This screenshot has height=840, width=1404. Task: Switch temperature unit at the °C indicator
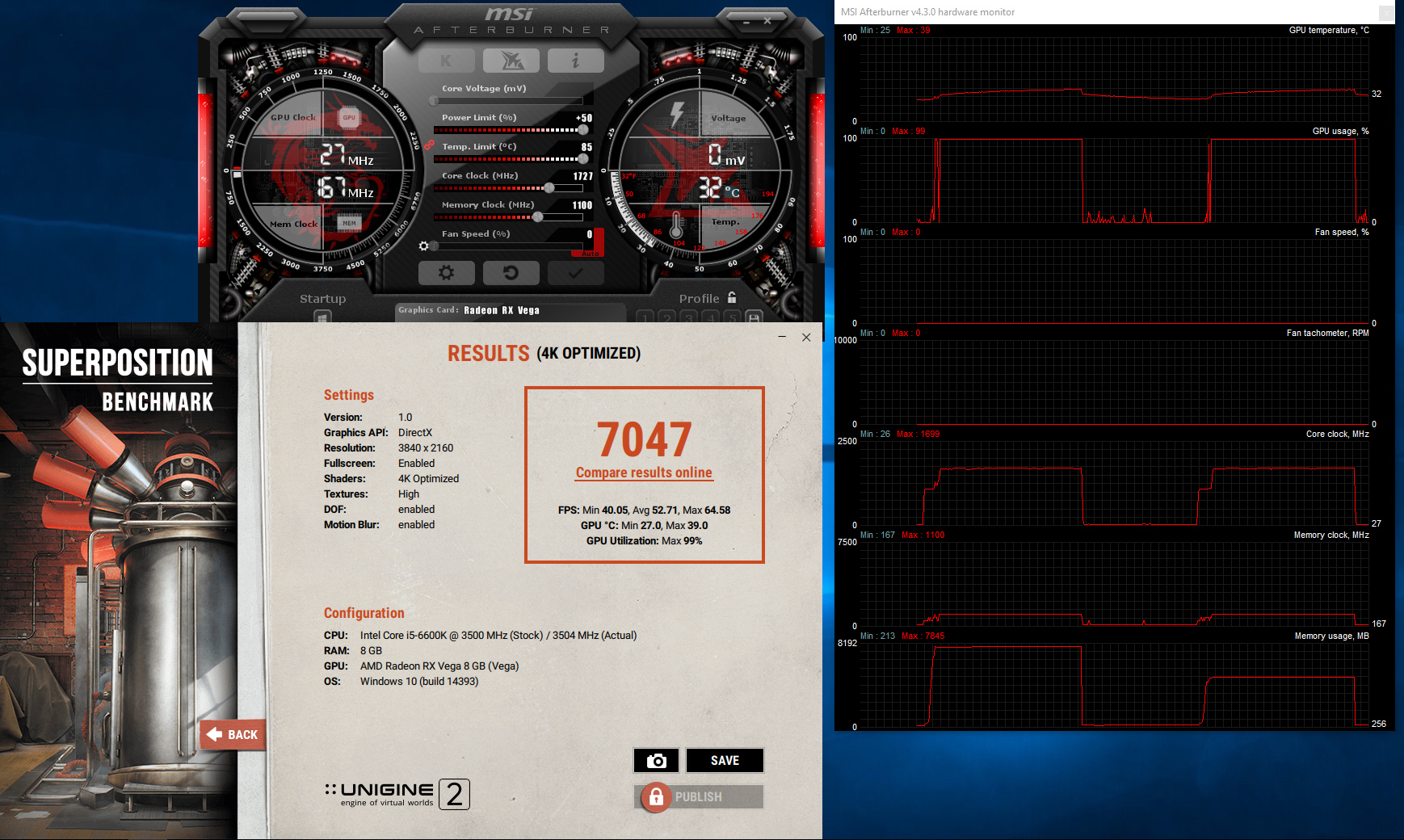pyautogui.click(x=732, y=192)
